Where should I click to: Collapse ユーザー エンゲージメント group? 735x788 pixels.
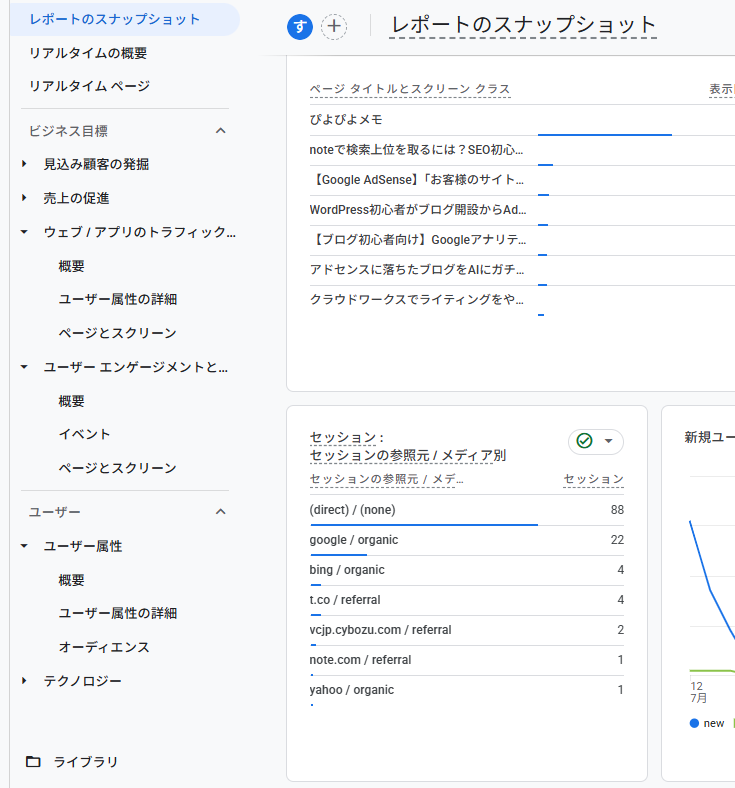24,367
